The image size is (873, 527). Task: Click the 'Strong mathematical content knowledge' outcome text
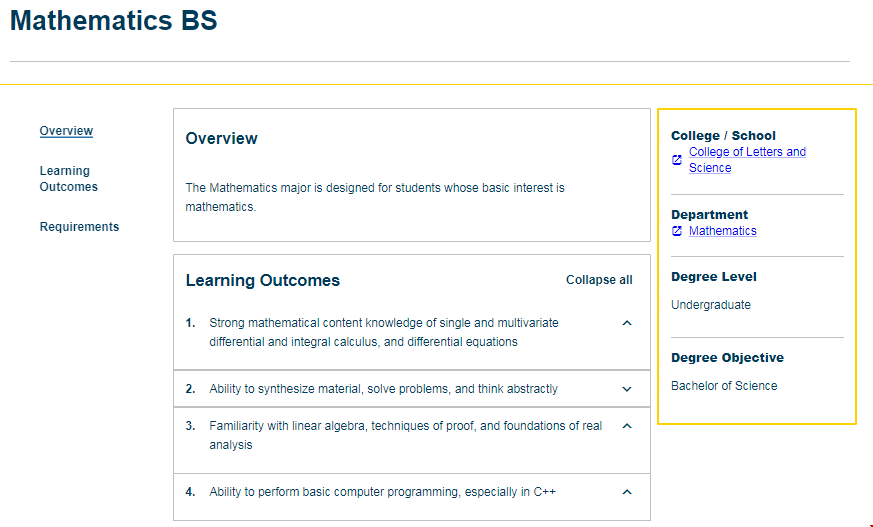[383, 332]
